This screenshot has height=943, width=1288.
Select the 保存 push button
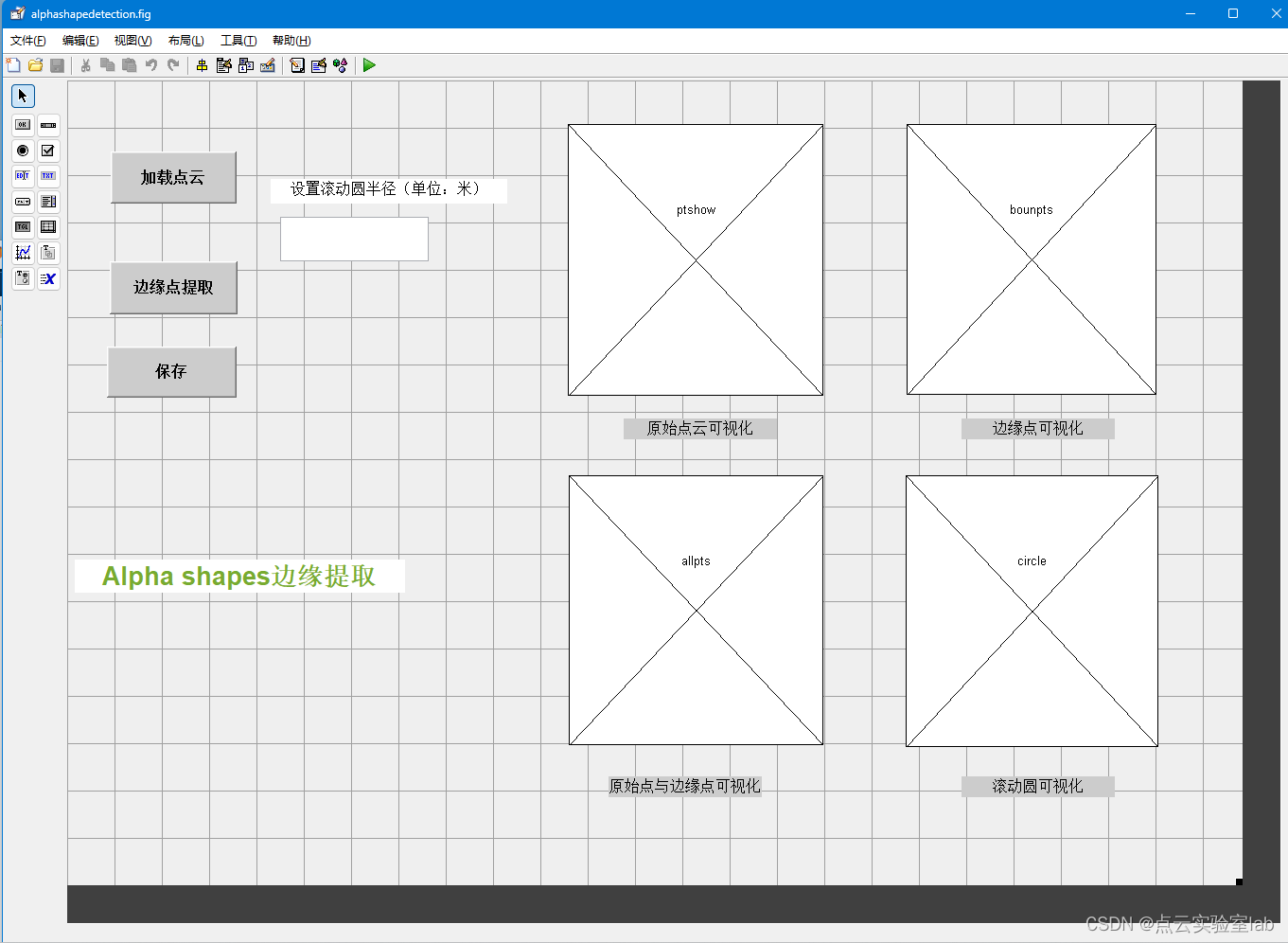[171, 371]
